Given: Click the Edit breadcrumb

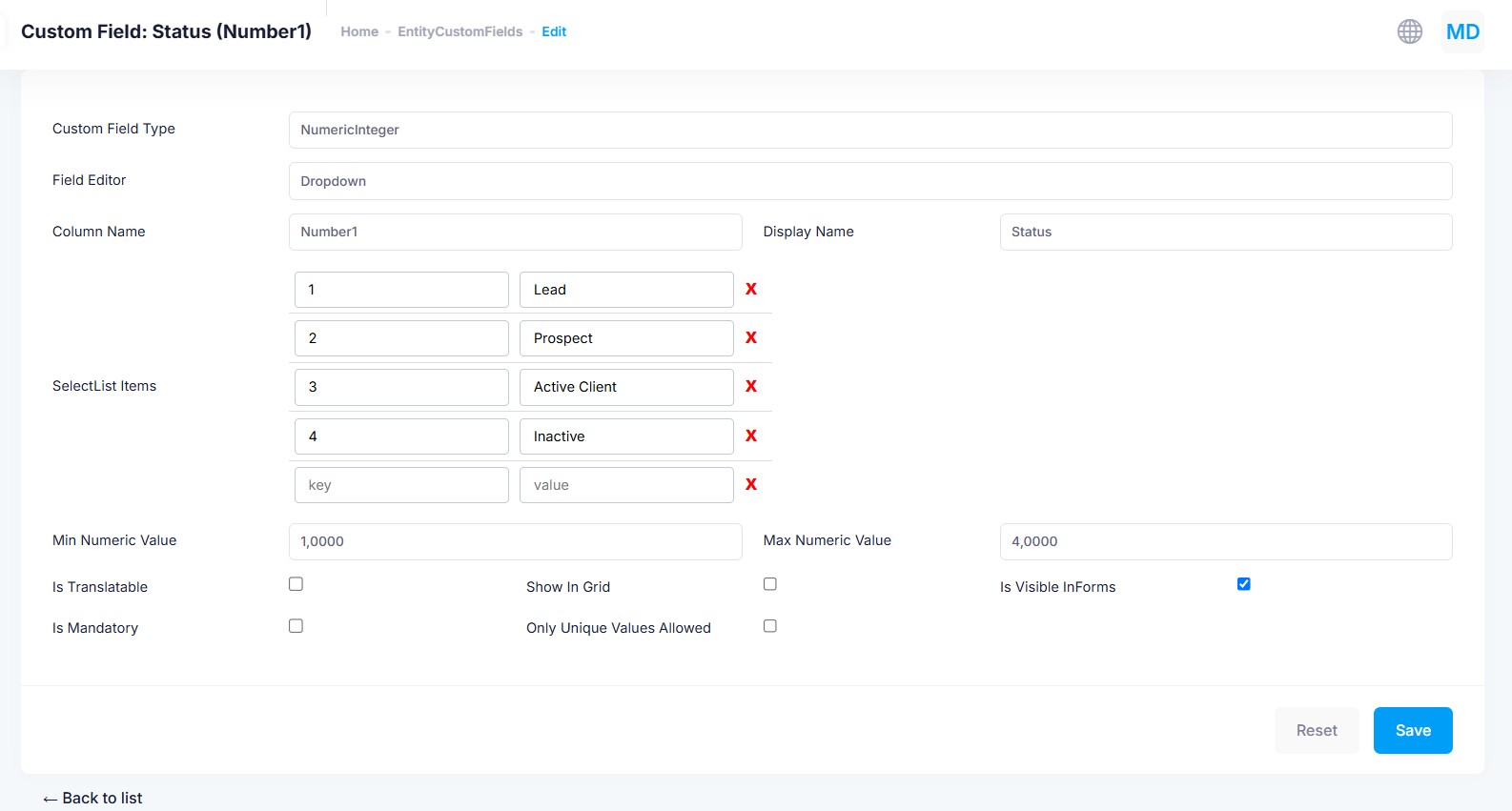Looking at the screenshot, I should click(554, 31).
